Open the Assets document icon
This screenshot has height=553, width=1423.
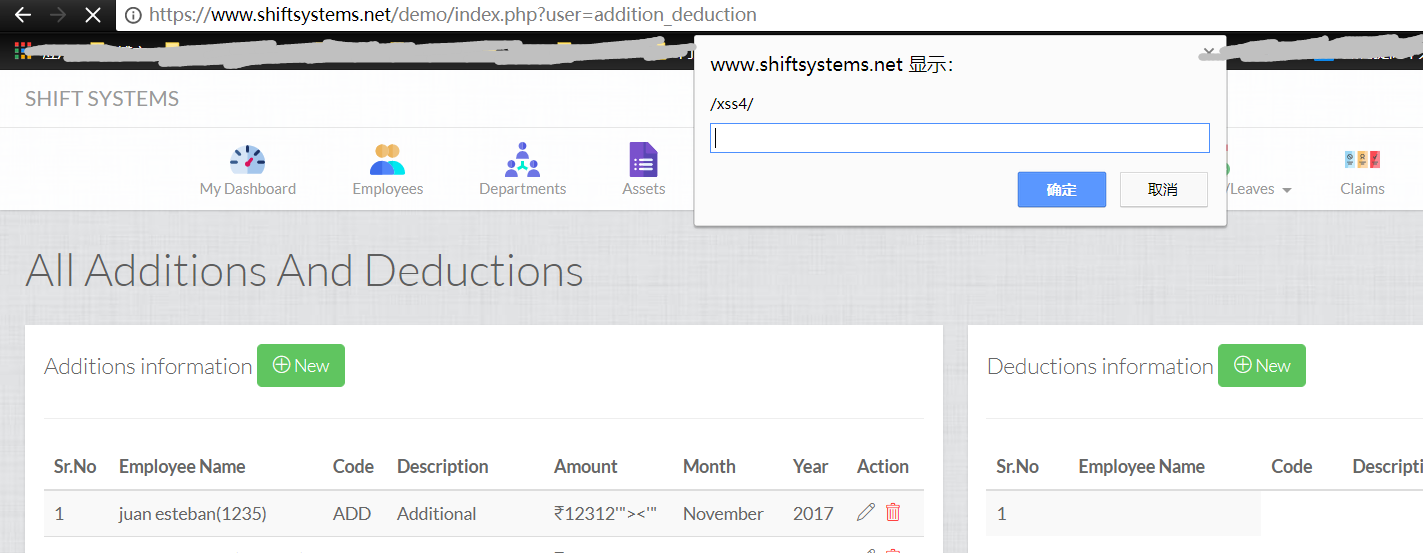coord(643,160)
